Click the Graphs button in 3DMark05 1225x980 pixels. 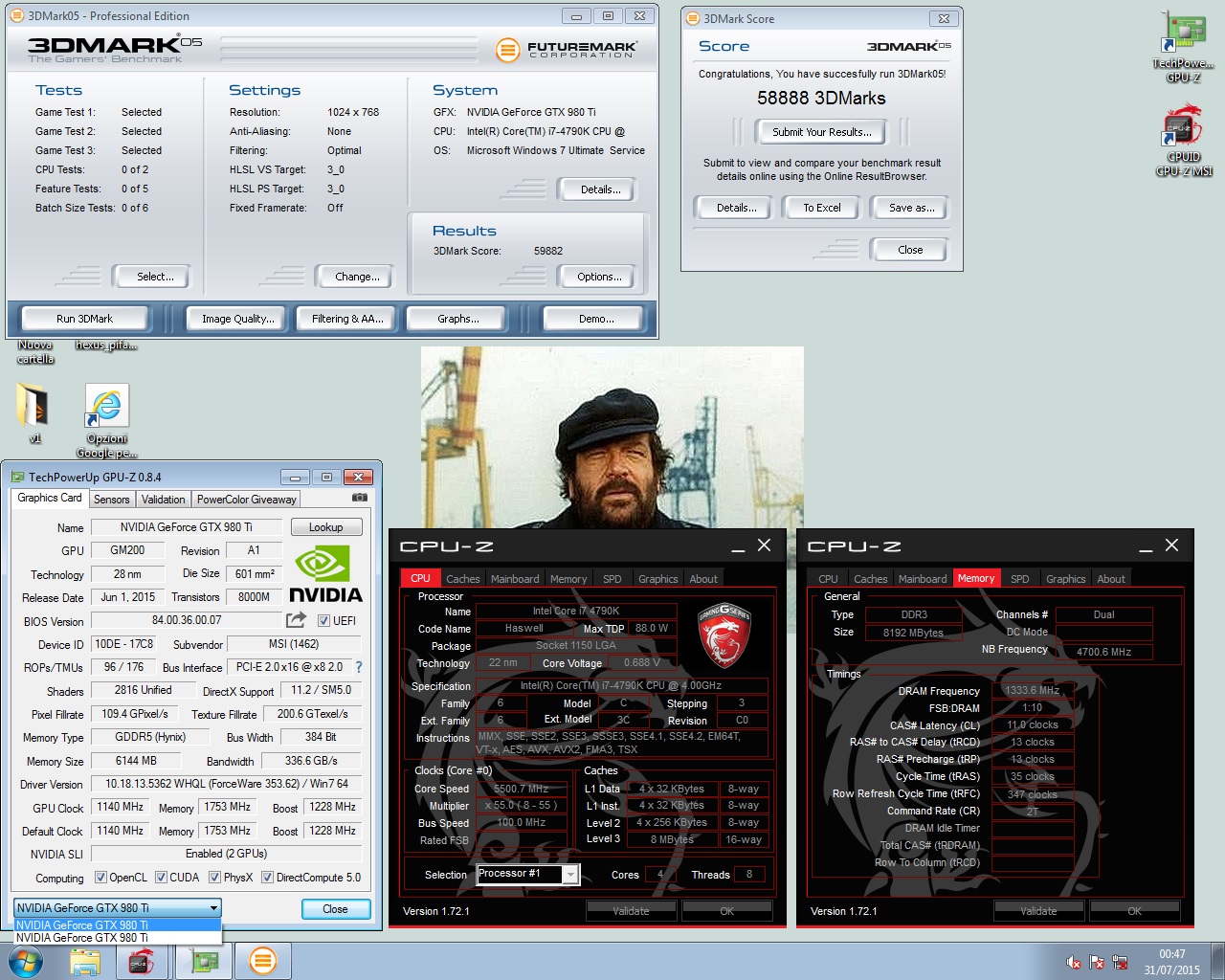click(458, 319)
